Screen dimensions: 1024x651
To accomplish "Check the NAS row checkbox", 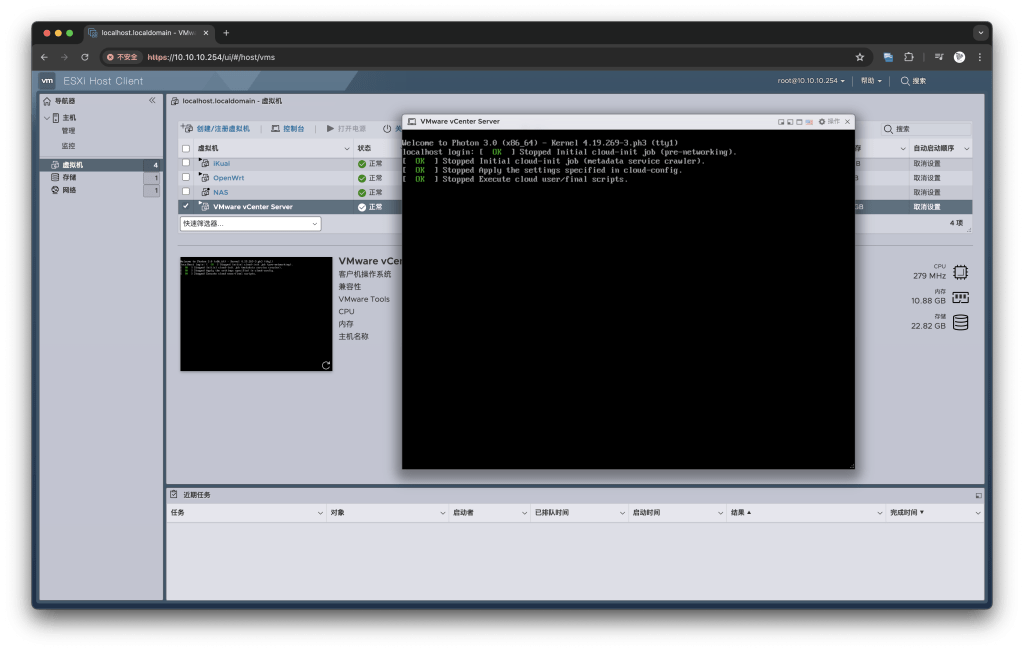I will [x=186, y=192].
